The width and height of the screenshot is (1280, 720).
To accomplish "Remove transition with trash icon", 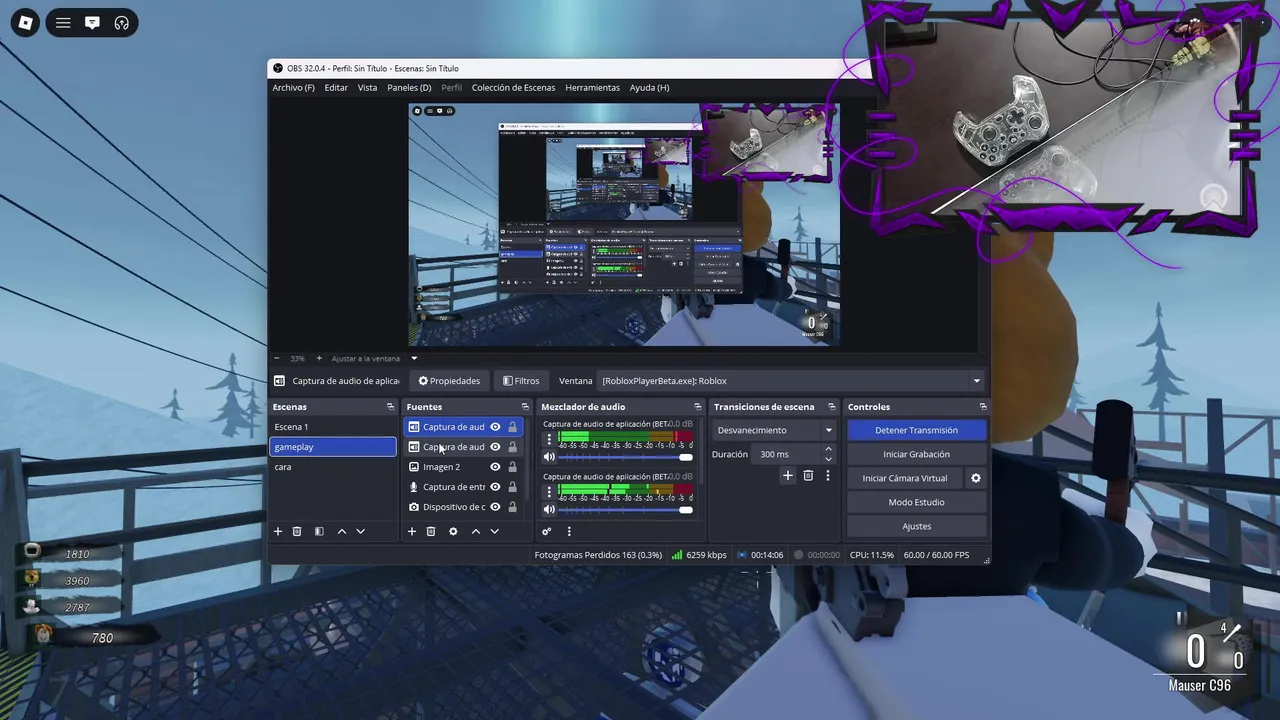I will 808,476.
